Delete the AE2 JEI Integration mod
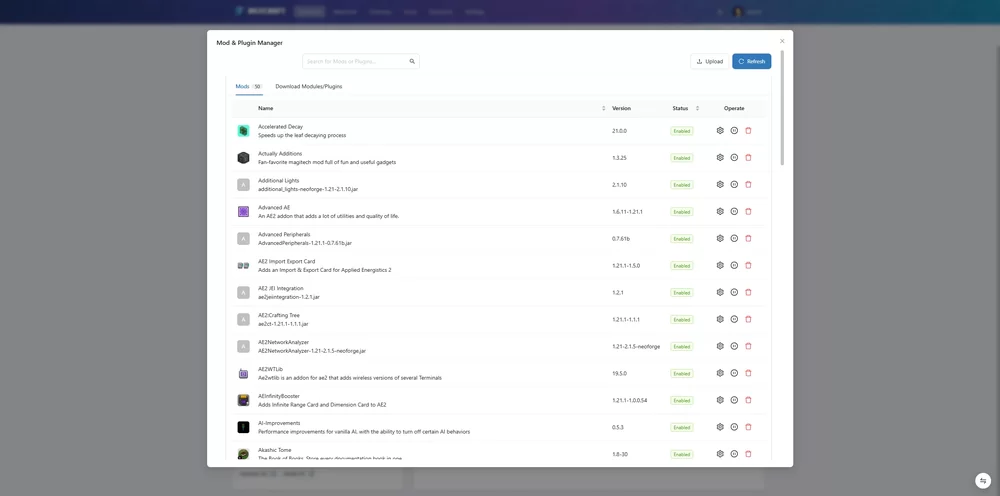This screenshot has height=496, width=1000. [x=748, y=292]
